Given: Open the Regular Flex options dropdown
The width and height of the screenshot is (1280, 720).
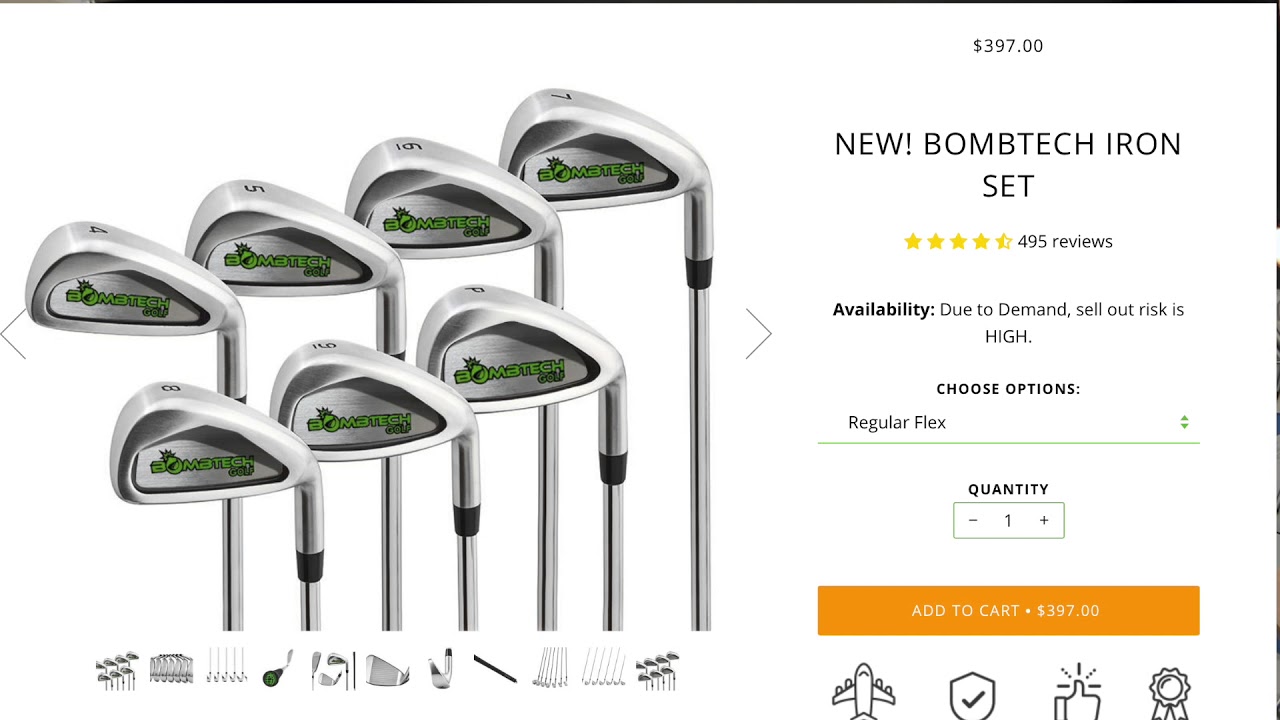Looking at the screenshot, I should click(x=1008, y=422).
